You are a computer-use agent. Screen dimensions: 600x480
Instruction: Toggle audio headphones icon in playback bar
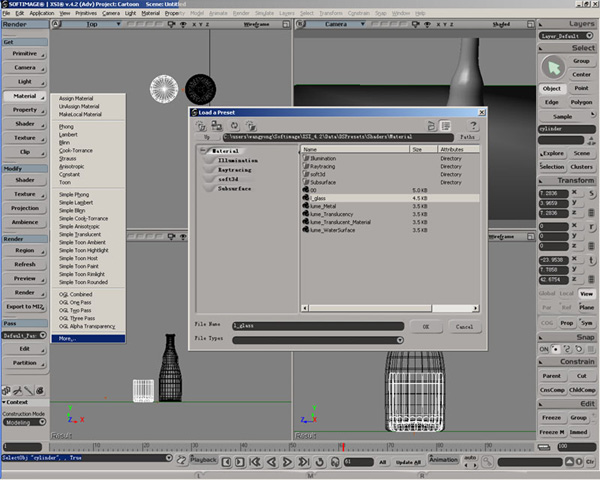[335, 462]
